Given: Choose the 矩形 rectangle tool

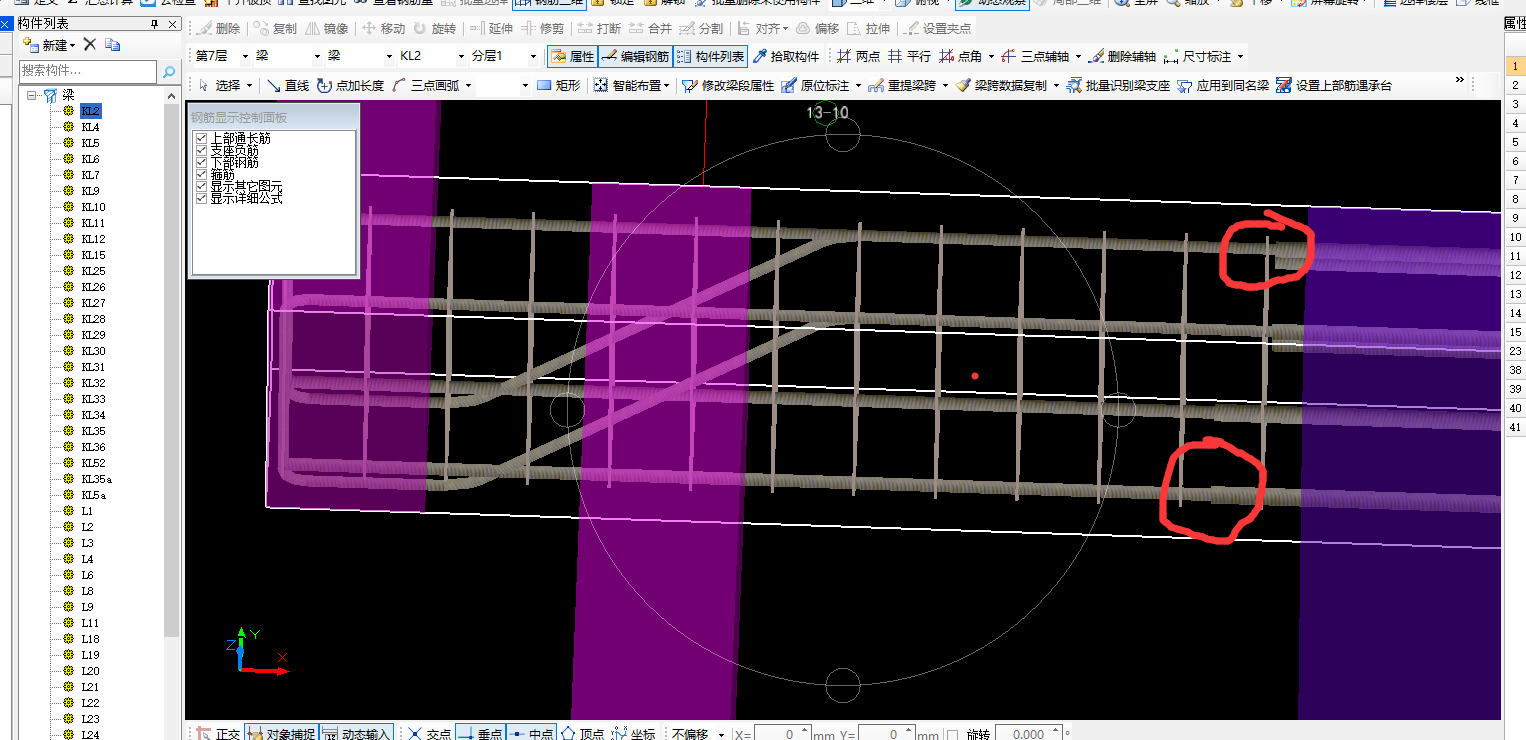Looking at the screenshot, I should (x=560, y=86).
